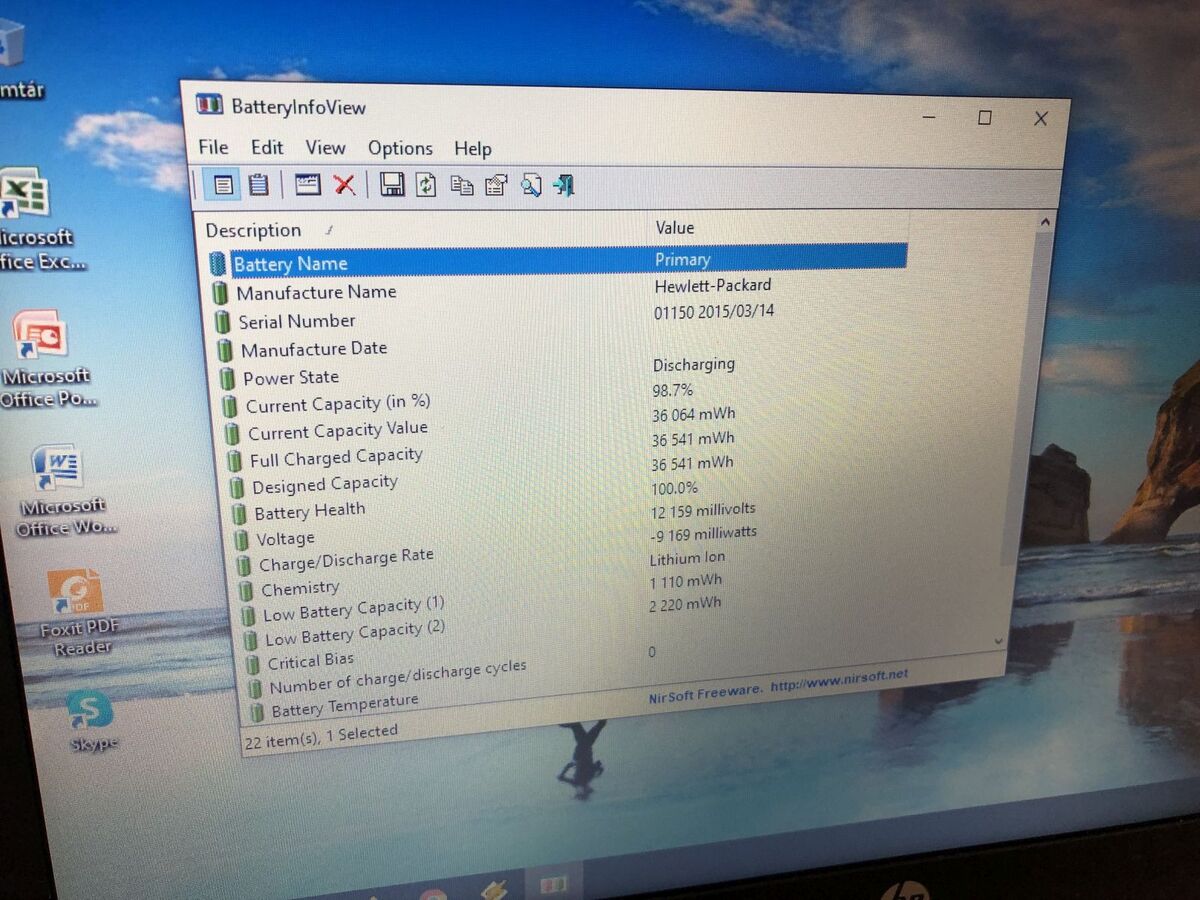Click the Chrome icon in the taskbar
This screenshot has width=1200, height=900.
coord(432,896)
